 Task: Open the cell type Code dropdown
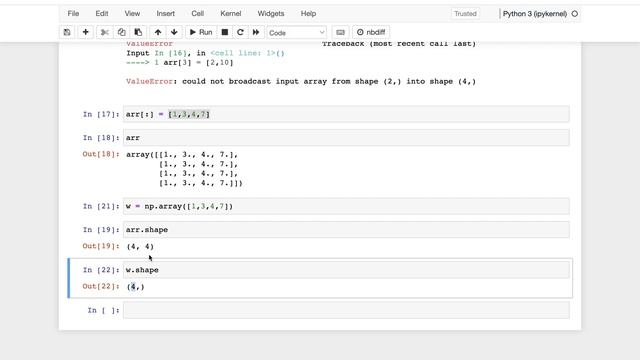coord(296,33)
